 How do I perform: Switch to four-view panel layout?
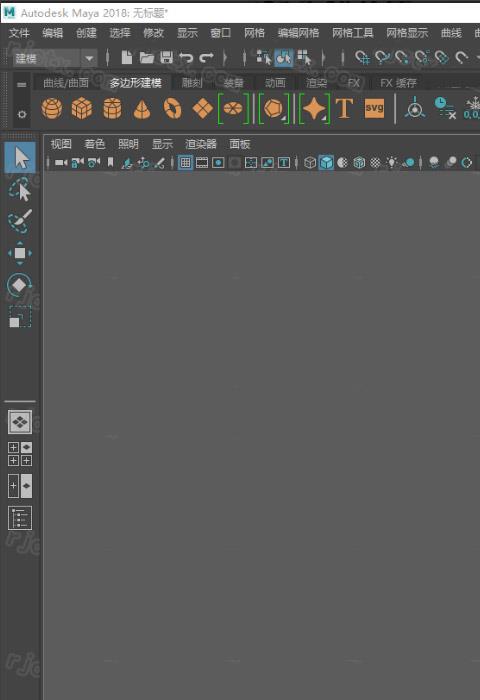[x=20, y=454]
